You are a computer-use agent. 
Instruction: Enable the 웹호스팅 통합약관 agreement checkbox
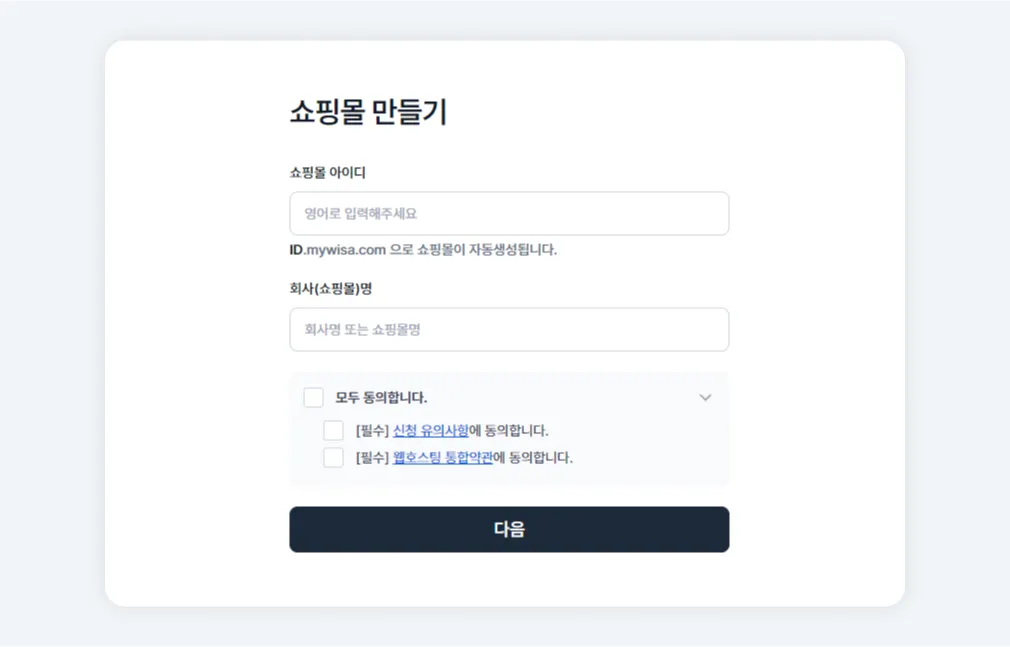click(x=333, y=458)
